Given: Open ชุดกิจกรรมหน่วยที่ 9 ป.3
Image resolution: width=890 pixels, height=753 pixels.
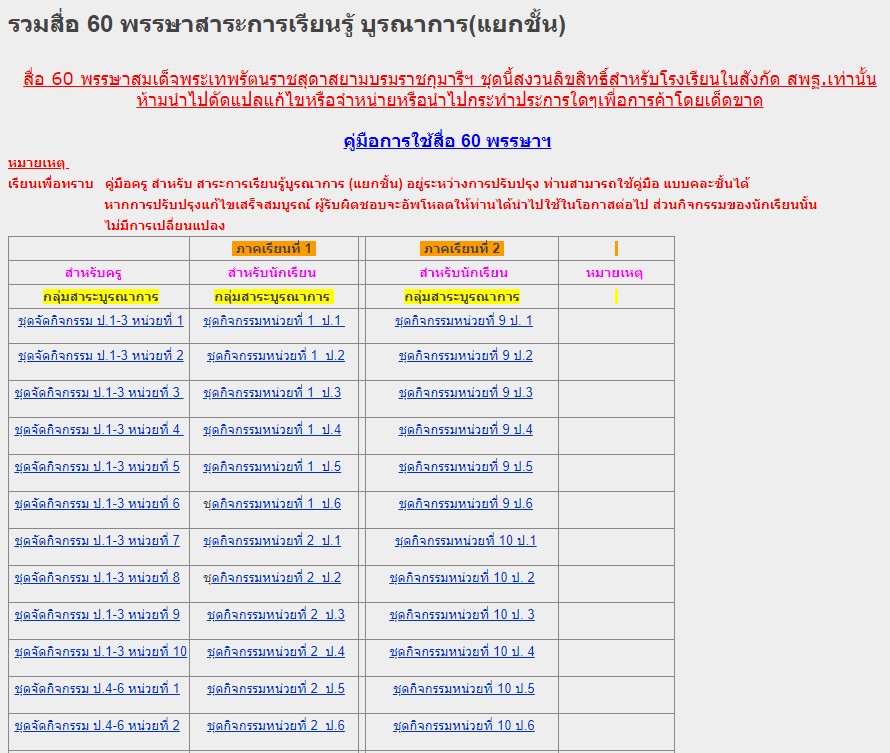Looking at the screenshot, I should [465, 393].
